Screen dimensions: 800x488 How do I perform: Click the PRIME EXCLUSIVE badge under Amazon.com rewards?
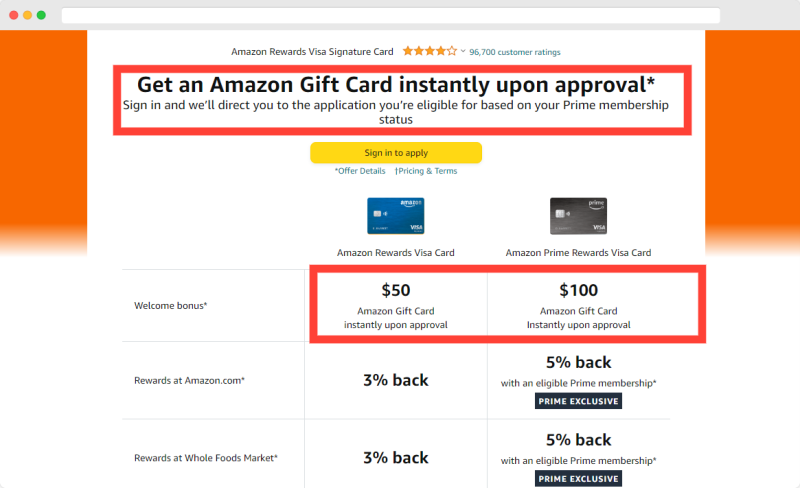tap(579, 401)
